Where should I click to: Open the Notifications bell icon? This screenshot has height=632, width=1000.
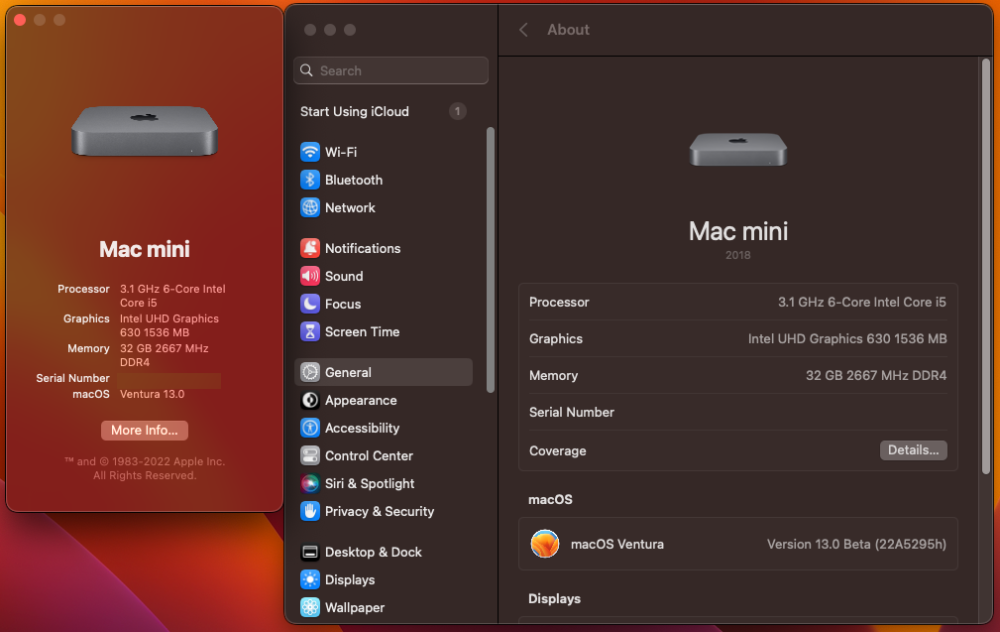(x=310, y=248)
